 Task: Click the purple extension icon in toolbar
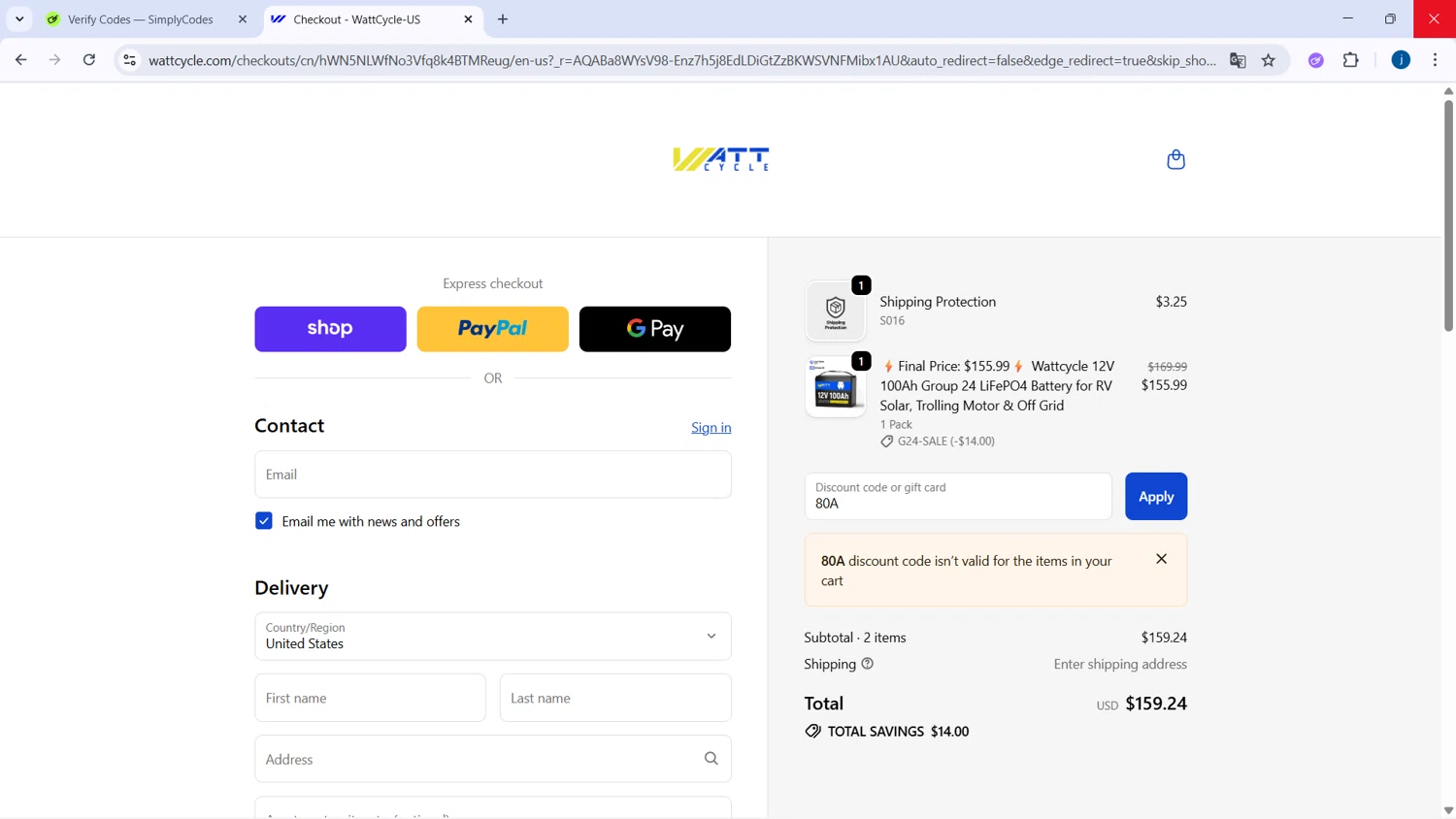click(x=1316, y=60)
